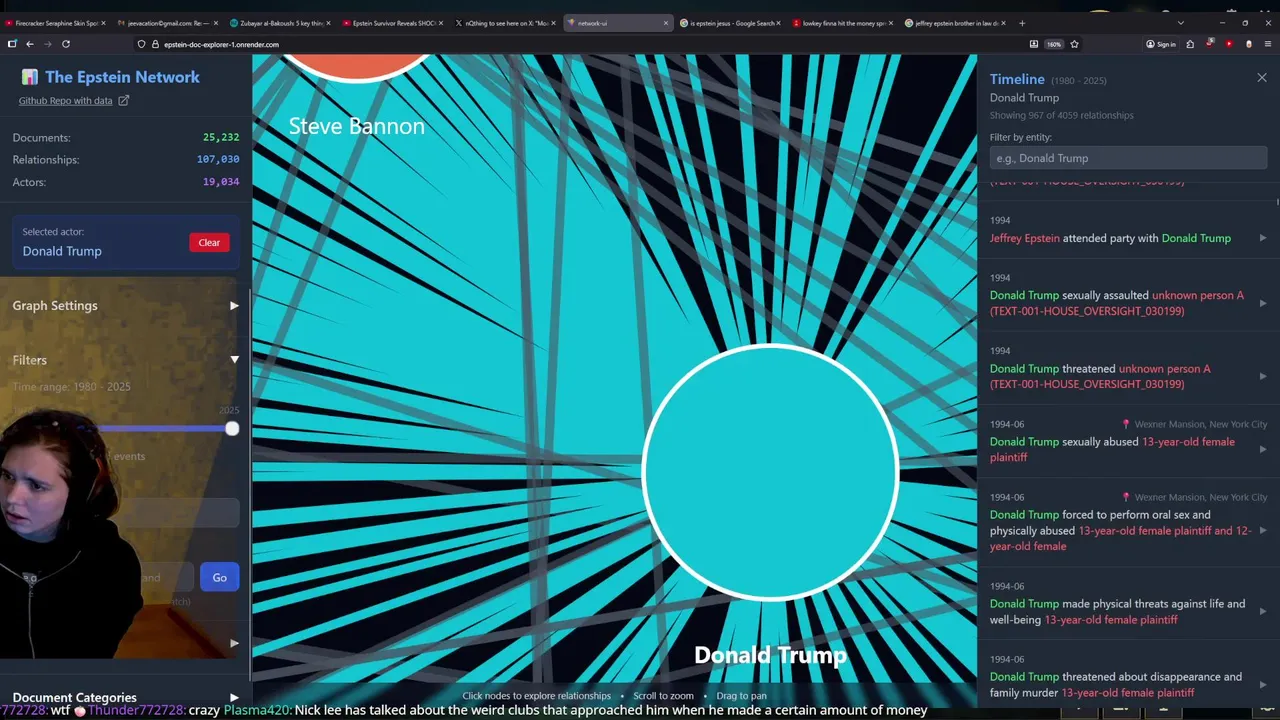Bookmark this page with the star icon
This screenshot has height=720, width=1280.
pyautogui.click(x=1074, y=44)
